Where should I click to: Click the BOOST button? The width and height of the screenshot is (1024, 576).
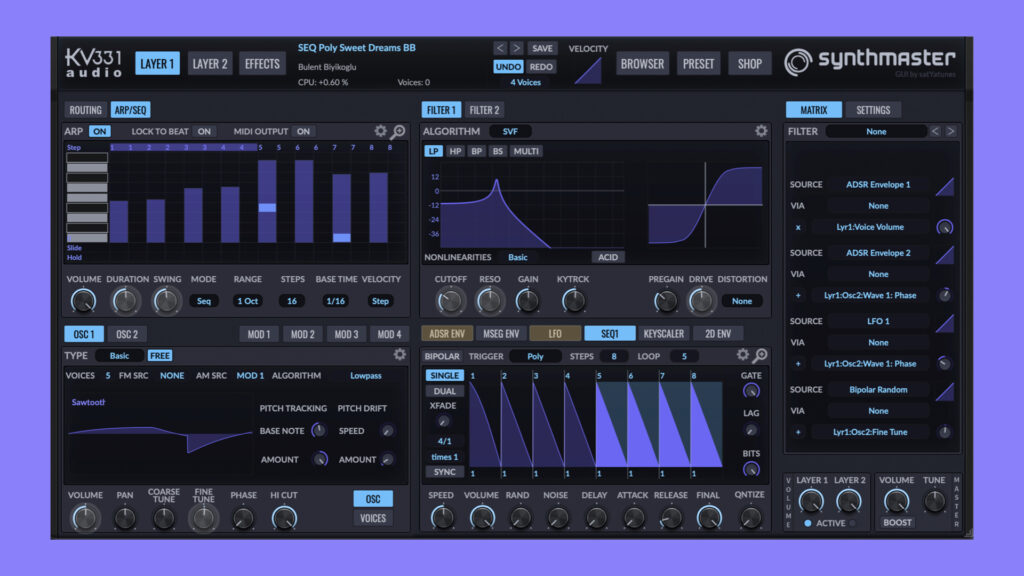point(897,522)
